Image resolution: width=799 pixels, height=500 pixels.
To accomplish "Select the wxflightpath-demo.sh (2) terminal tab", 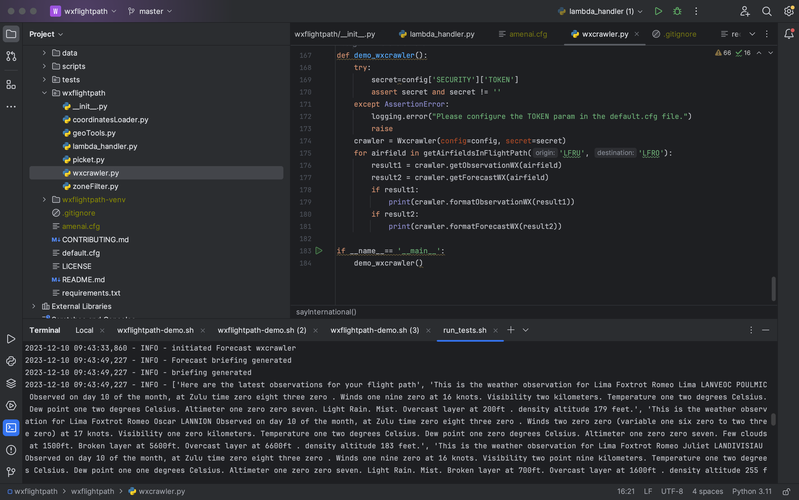I will (x=261, y=330).
